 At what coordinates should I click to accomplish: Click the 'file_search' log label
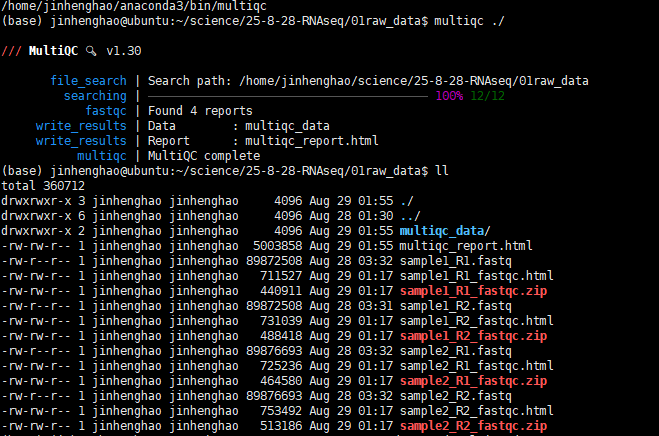(88, 81)
